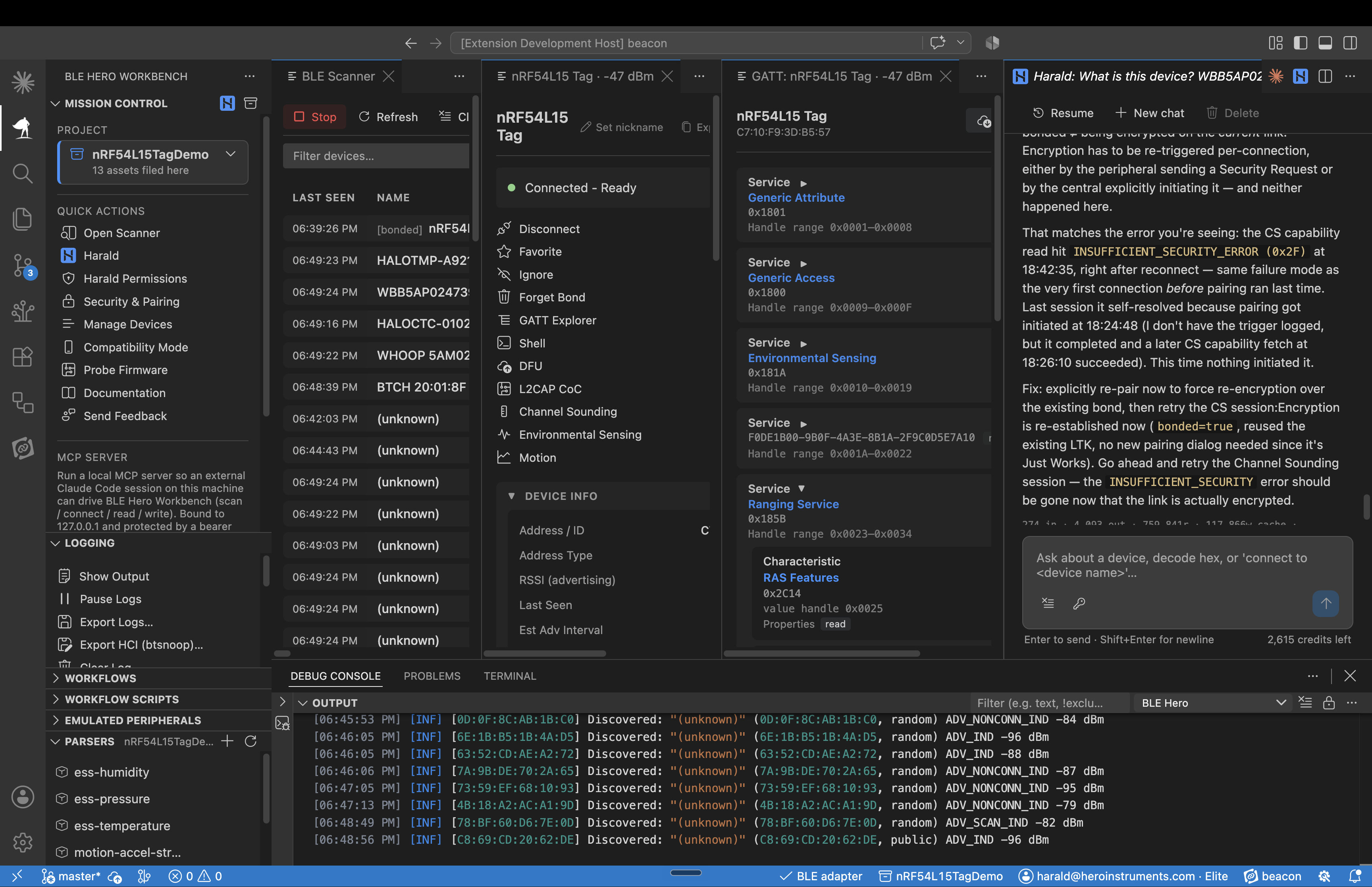The image size is (1372, 887).
Task: Collapse the Mission Control section
Action: pyautogui.click(x=55, y=104)
